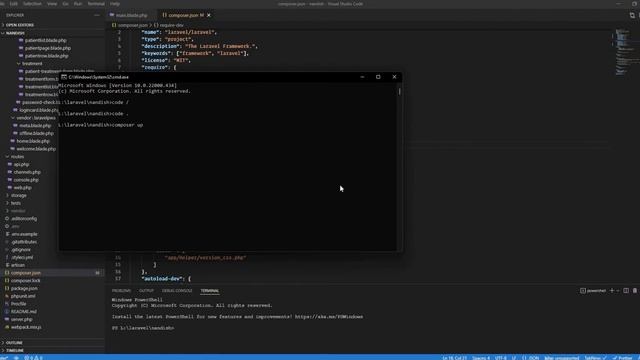Select the Terminal panel tab
Viewport: 640px width, 360px height.
(x=209, y=291)
